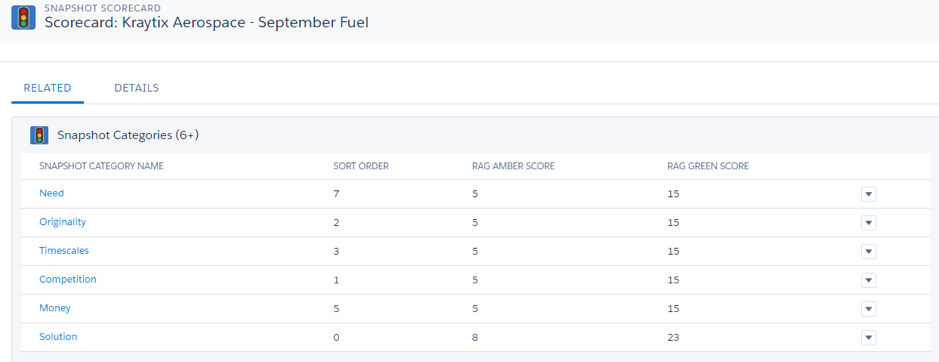Go to the Timescales category link
The image size is (939, 362).
63,251
